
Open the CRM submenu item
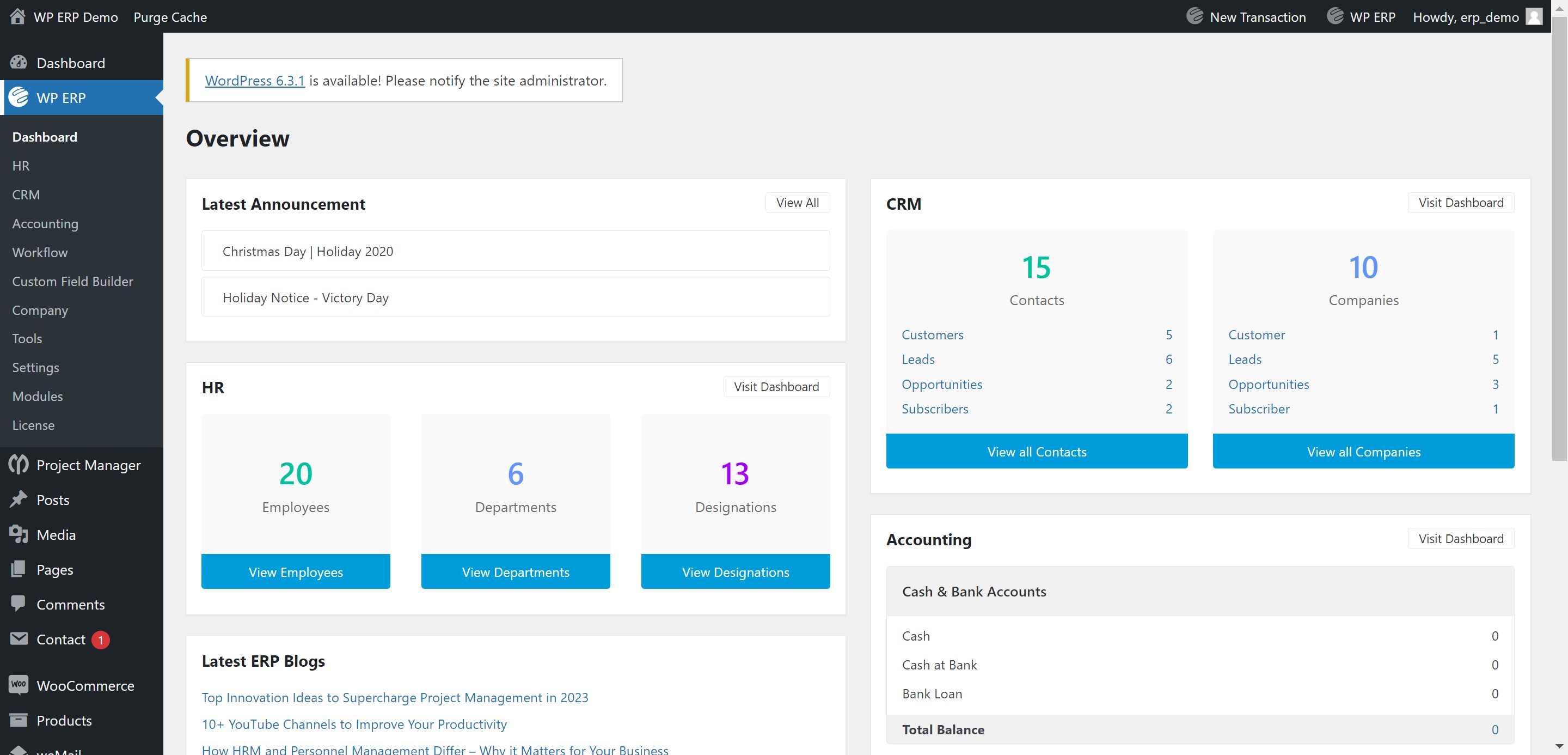(x=26, y=194)
